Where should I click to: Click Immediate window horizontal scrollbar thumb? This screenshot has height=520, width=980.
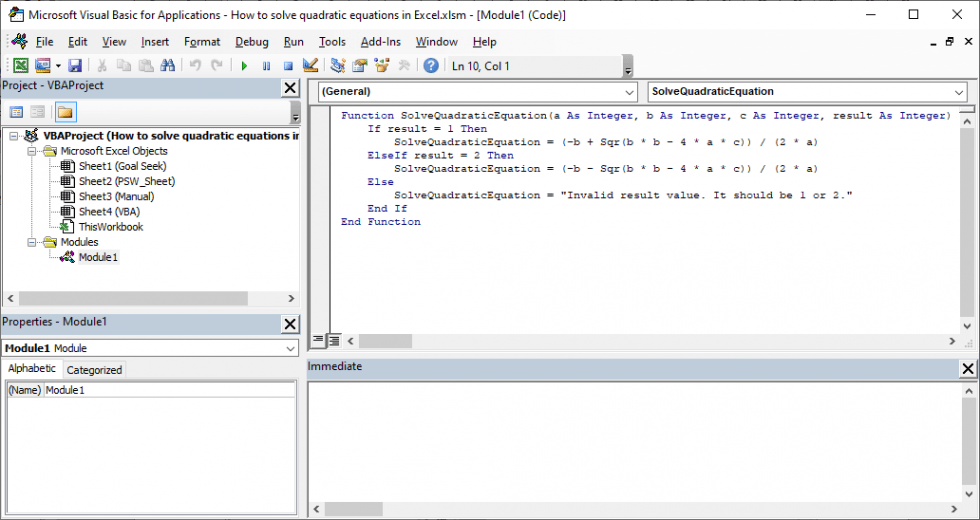353,509
